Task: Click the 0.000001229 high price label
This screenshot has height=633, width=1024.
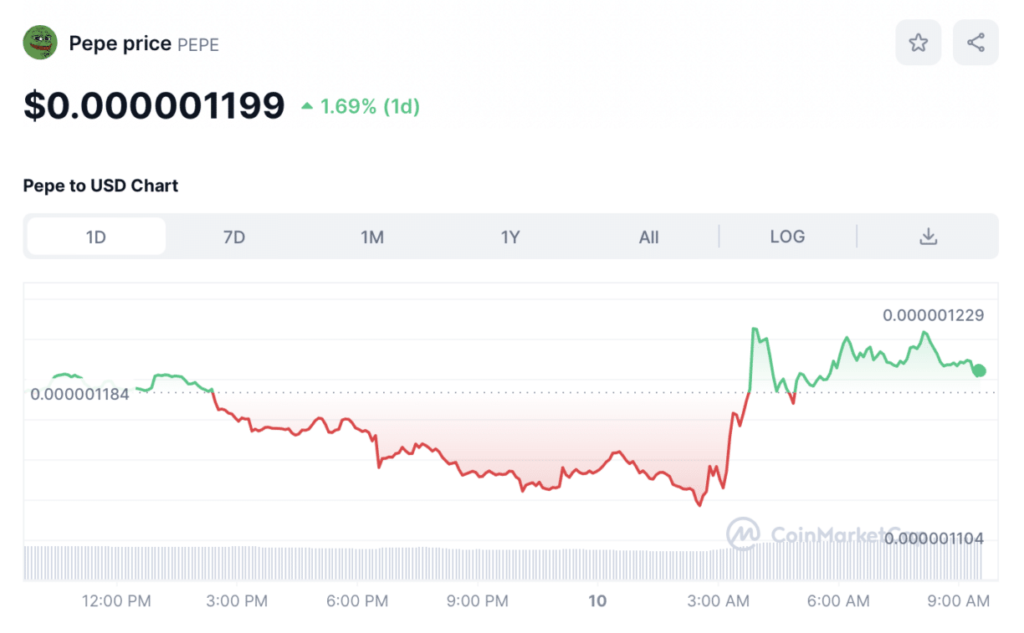Action: click(x=933, y=315)
